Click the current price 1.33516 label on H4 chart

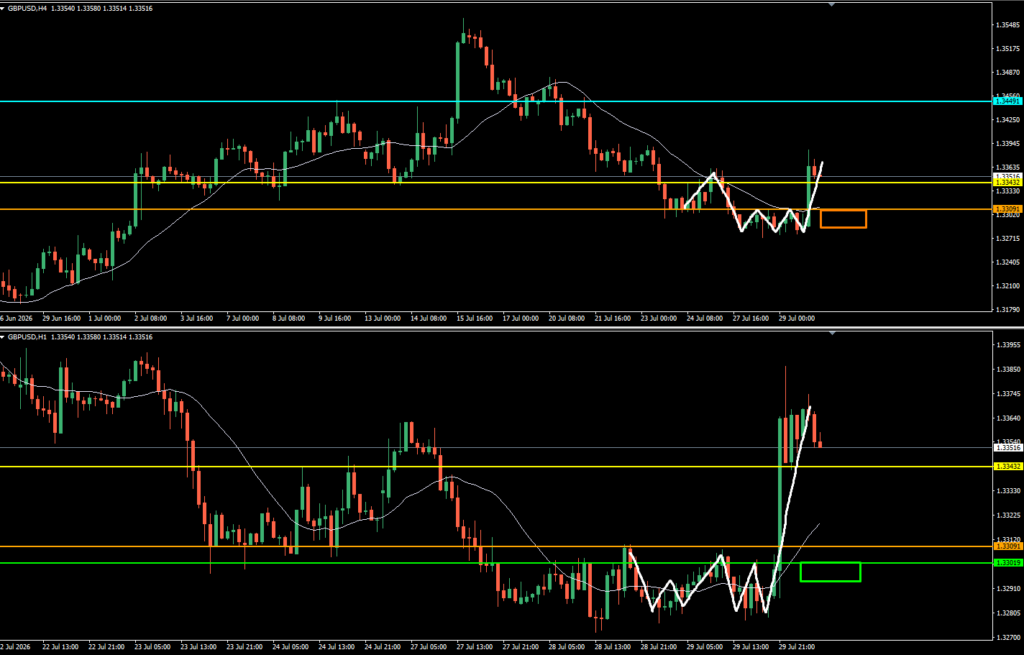point(1008,176)
